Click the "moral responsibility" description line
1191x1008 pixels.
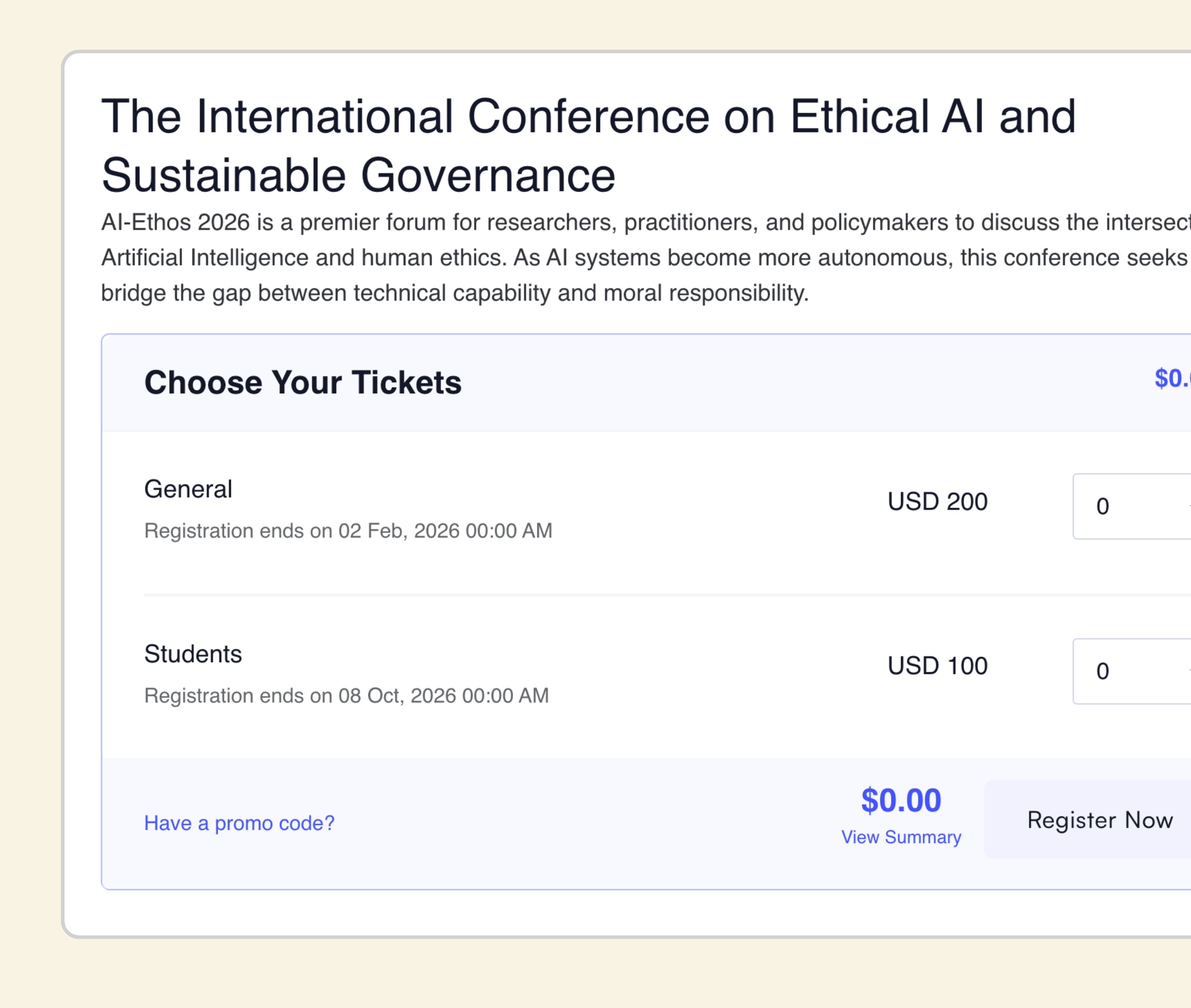(706, 293)
